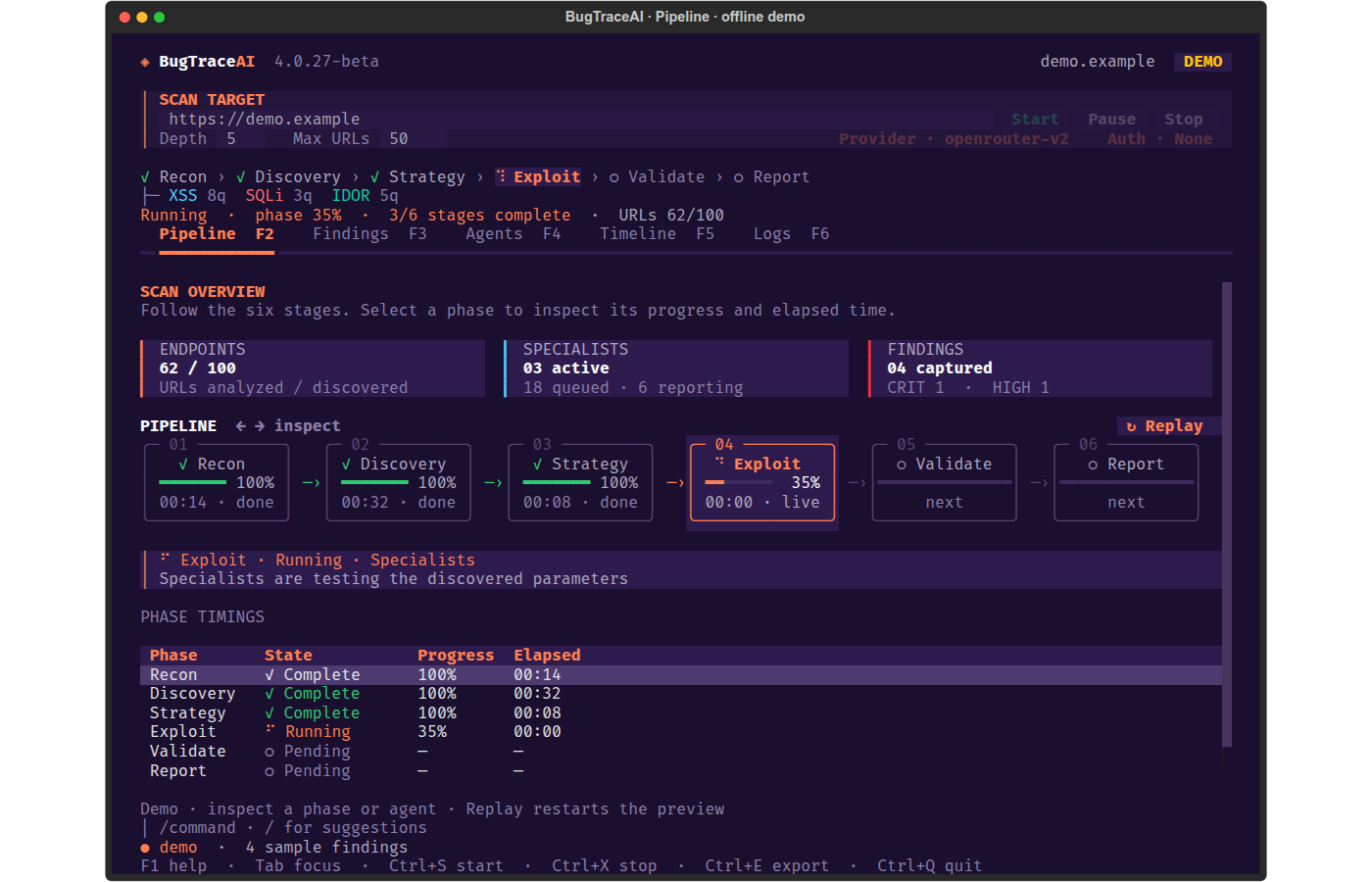Click the vertical scrollbar of the scan overview
Image resolution: width=1372 pixels, height=882 pixels.
tap(1227, 514)
